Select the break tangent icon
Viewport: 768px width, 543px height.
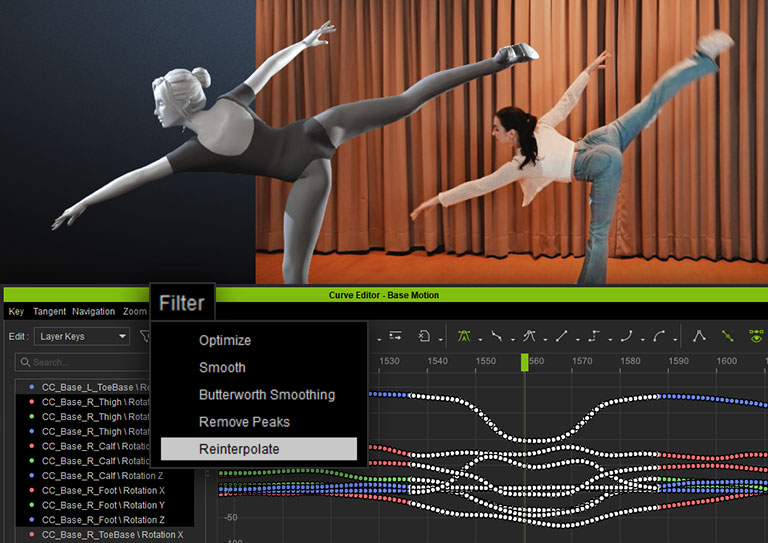tap(700, 336)
